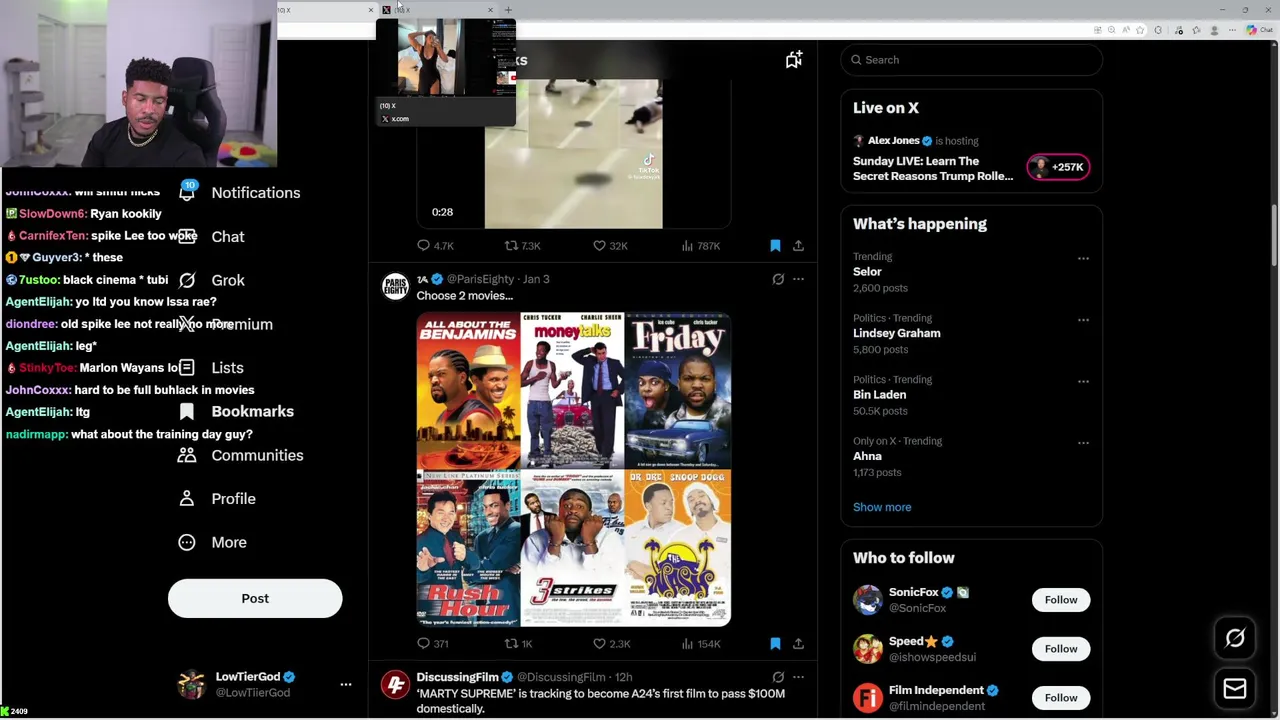Open a new browser tab
This screenshot has height=720, width=1280.
point(508,10)
